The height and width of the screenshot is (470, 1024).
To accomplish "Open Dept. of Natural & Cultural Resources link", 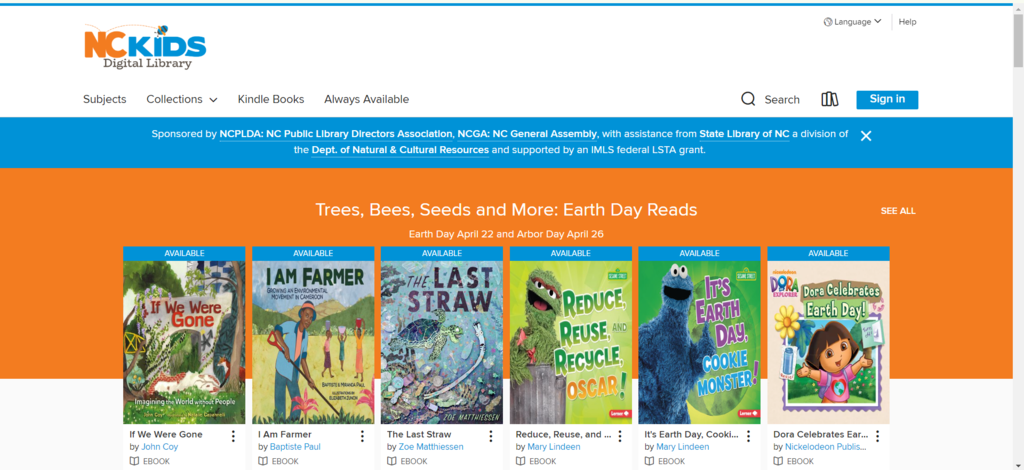I will [400, 149].
